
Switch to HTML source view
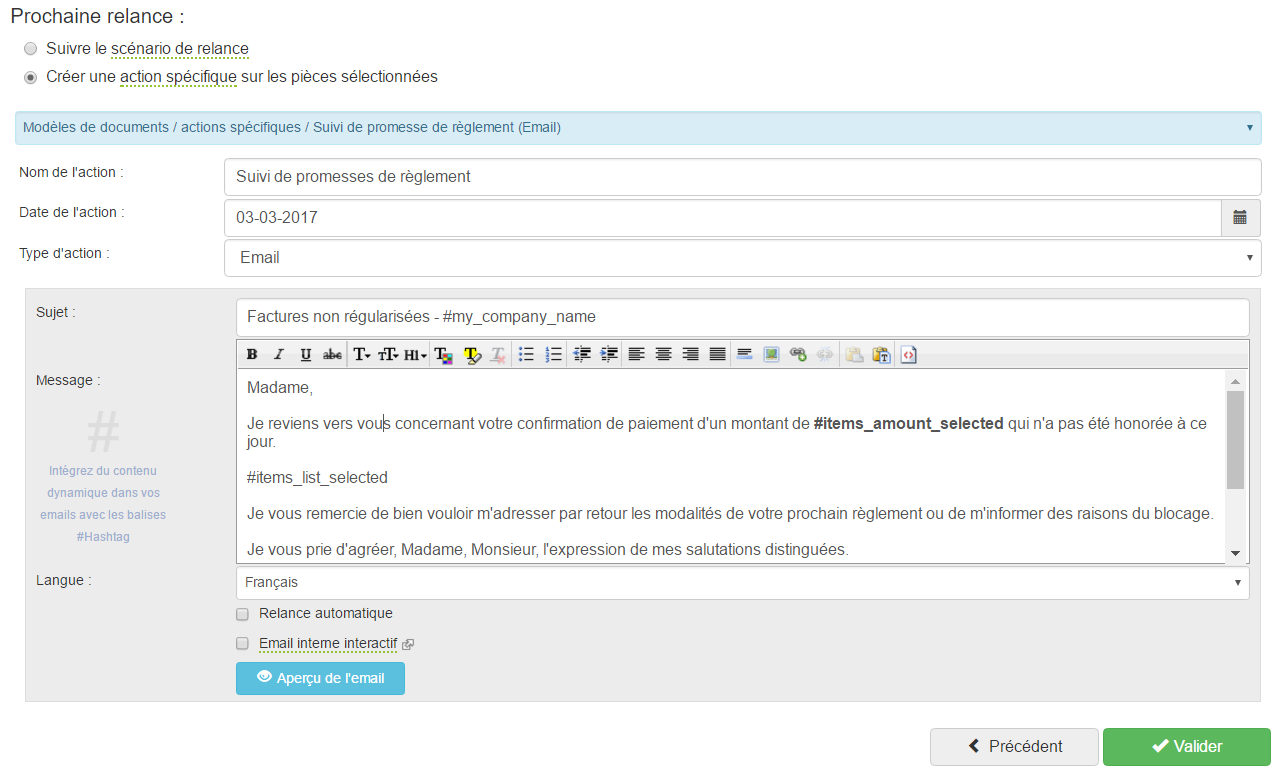[x=908, y=354]
